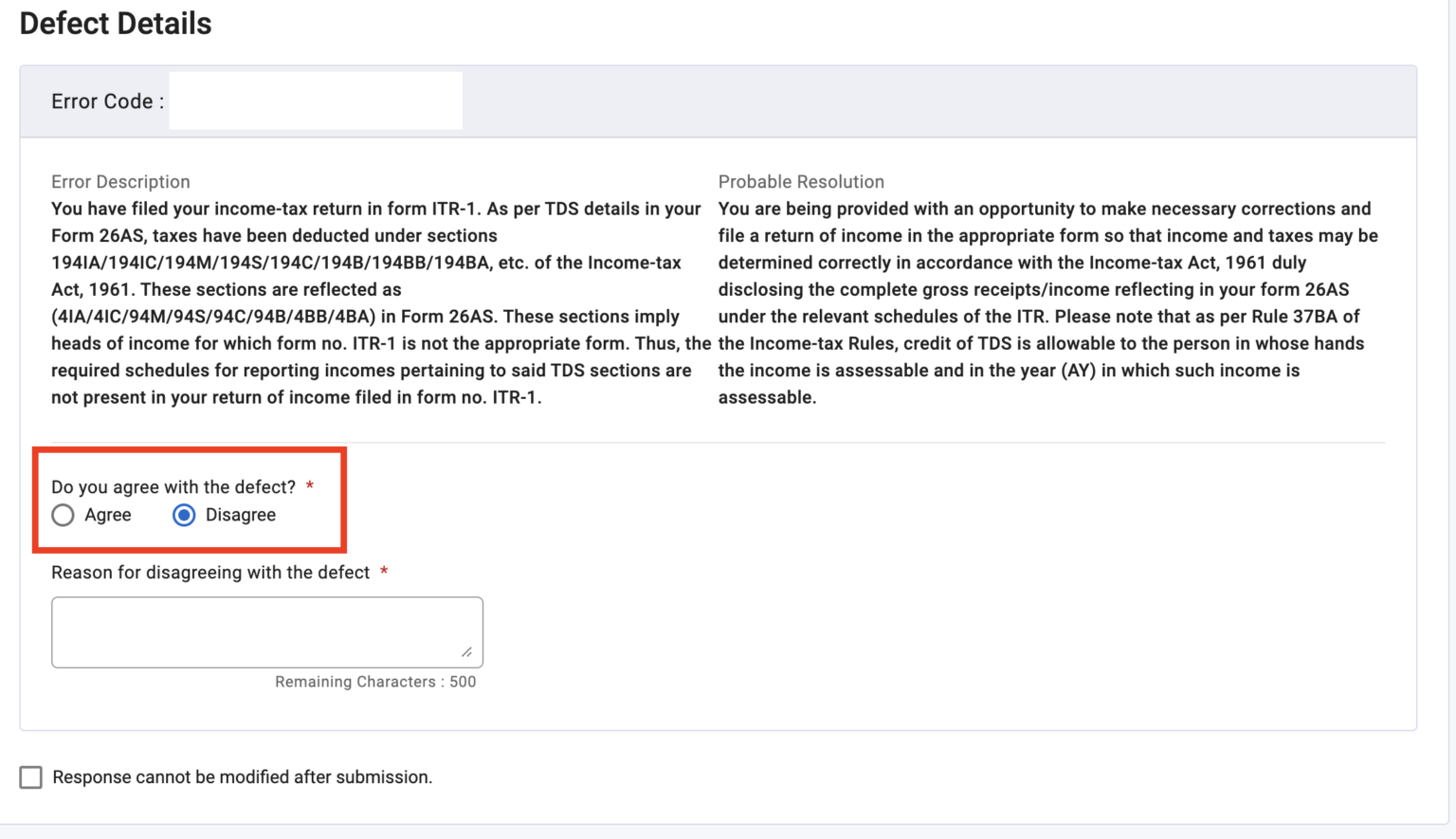Viewport: 1456px width, 839px height.
Task: Click the 'Error Description' heading
Action: pyautogui.click(x=120, y=181)
